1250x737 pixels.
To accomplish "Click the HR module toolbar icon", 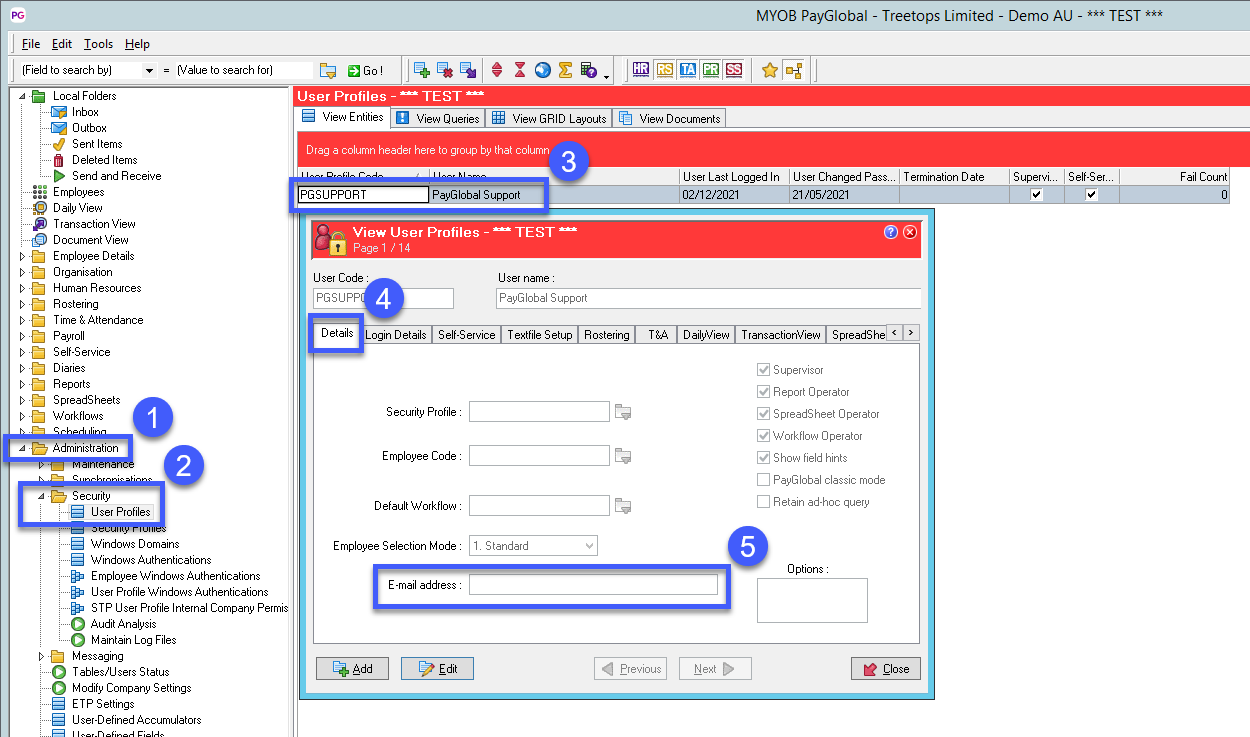I will [x=641, y=70].
